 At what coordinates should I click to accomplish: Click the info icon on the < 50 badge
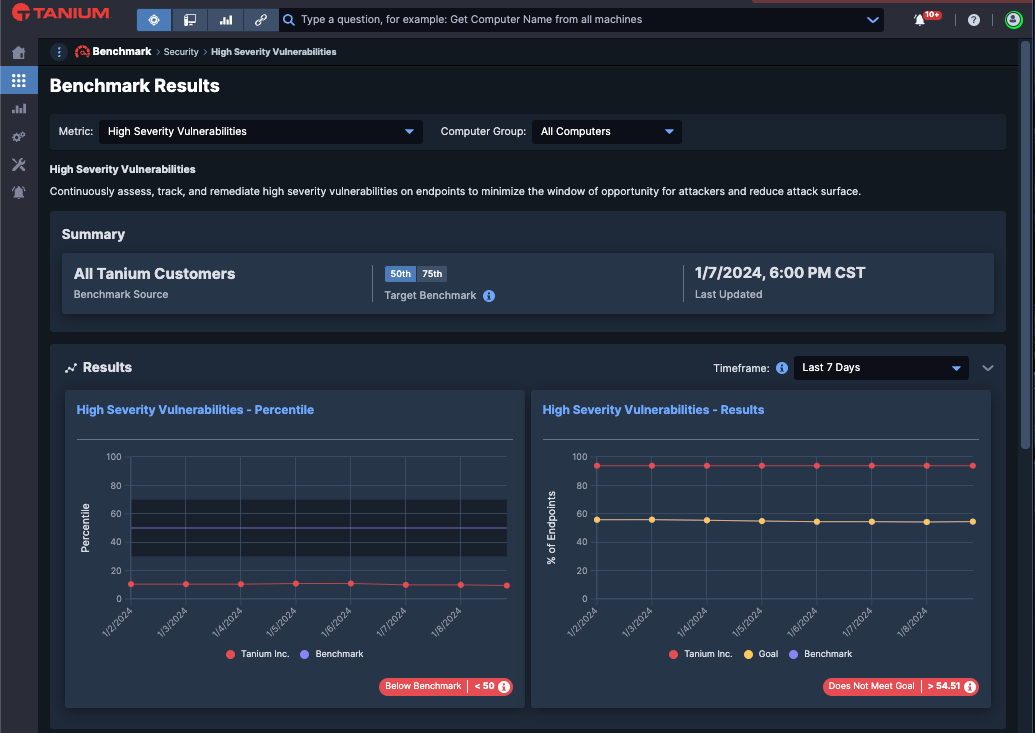[504, 687]
